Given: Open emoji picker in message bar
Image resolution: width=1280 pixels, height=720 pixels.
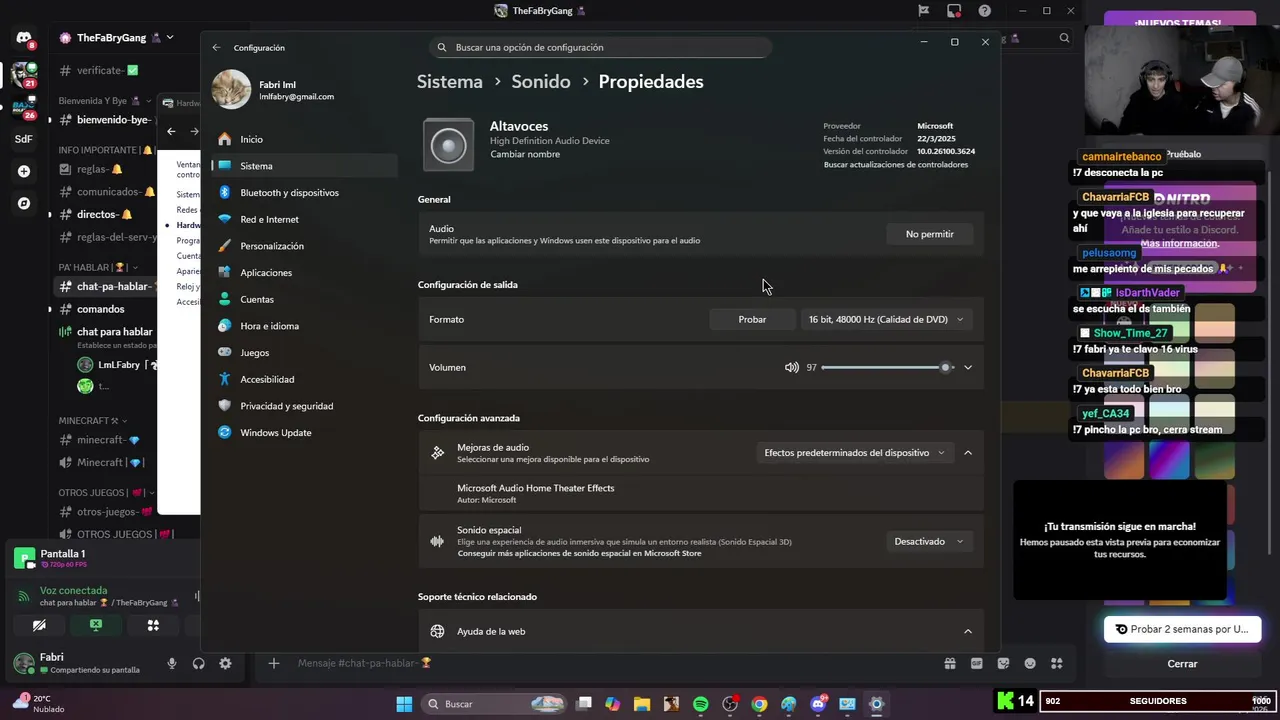Looking at the screenshot, I should (1030, 663).
